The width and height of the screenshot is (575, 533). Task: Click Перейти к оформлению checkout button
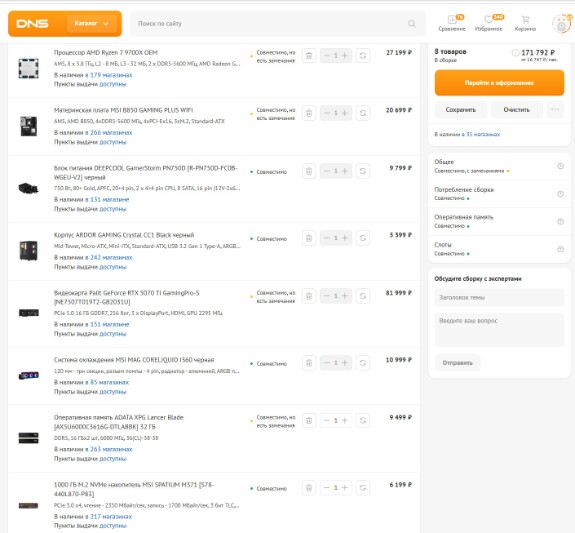pos(499,83)
